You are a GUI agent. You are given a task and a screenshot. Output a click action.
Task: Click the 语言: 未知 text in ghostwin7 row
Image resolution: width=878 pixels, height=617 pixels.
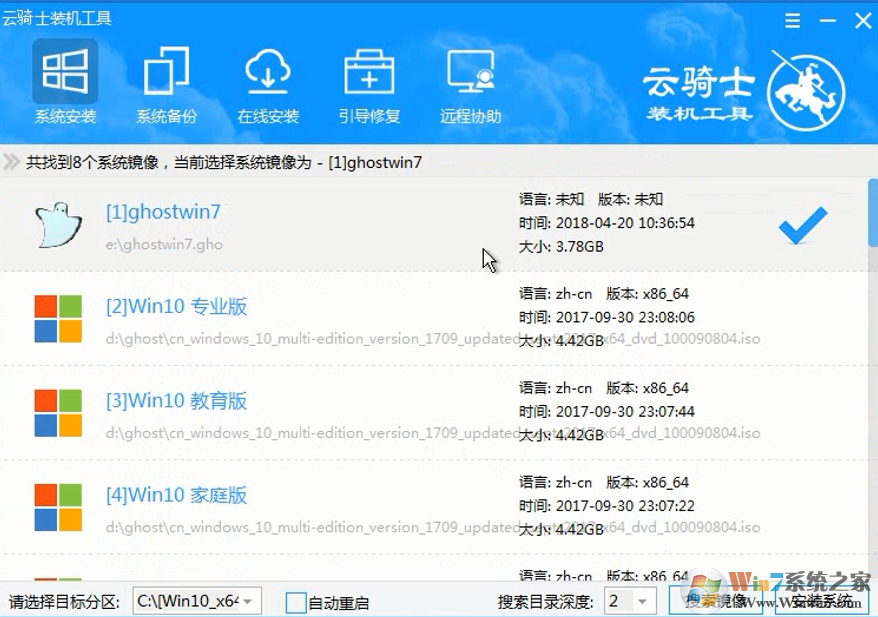[552, 199]
